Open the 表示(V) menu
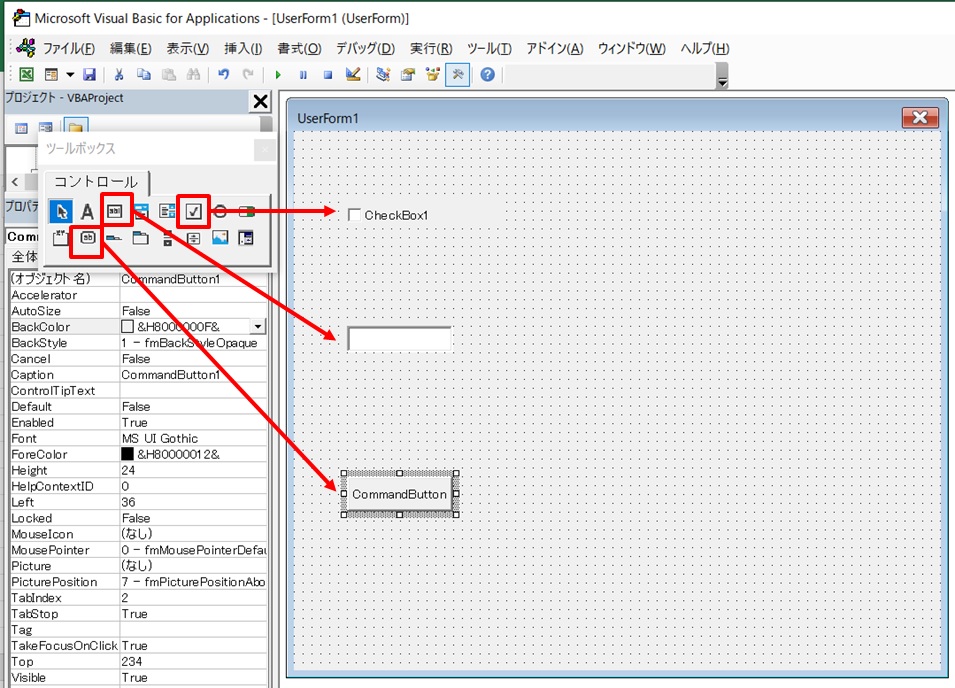The width and height of the screenshot is (955, 688). click(x=188, y=48)
